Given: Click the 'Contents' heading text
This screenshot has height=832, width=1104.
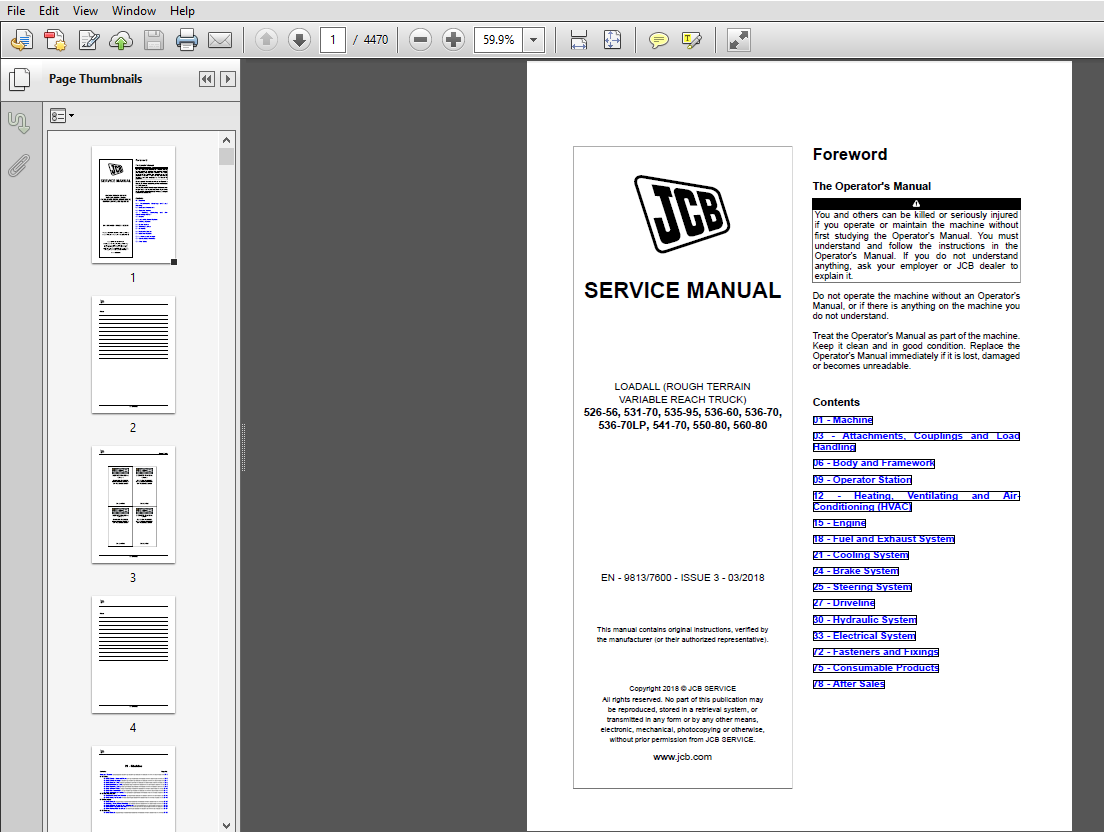Looking at the screenshot, I should tap(836, 403).
